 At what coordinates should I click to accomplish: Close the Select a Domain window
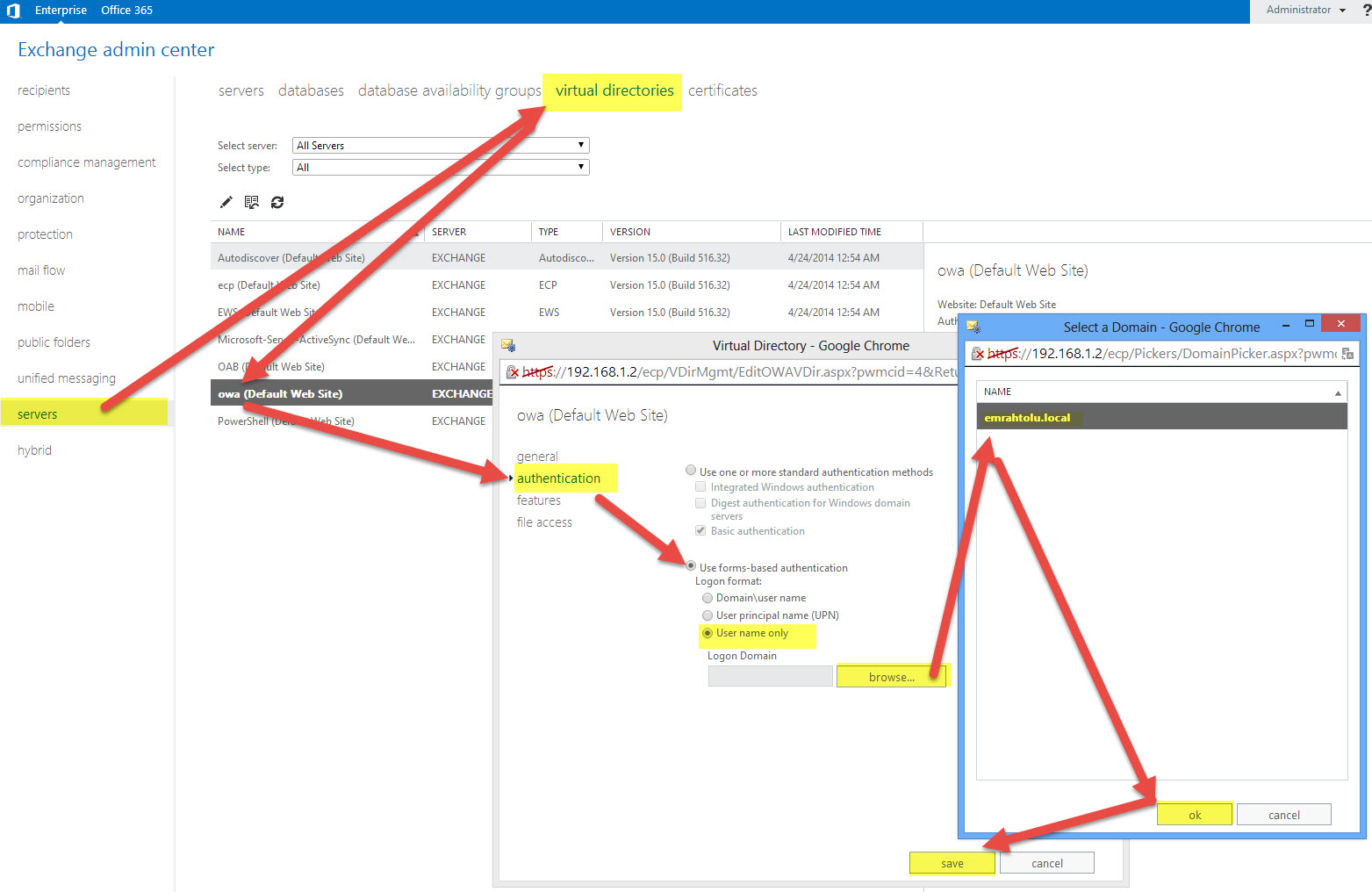[x=1340, y=324]
